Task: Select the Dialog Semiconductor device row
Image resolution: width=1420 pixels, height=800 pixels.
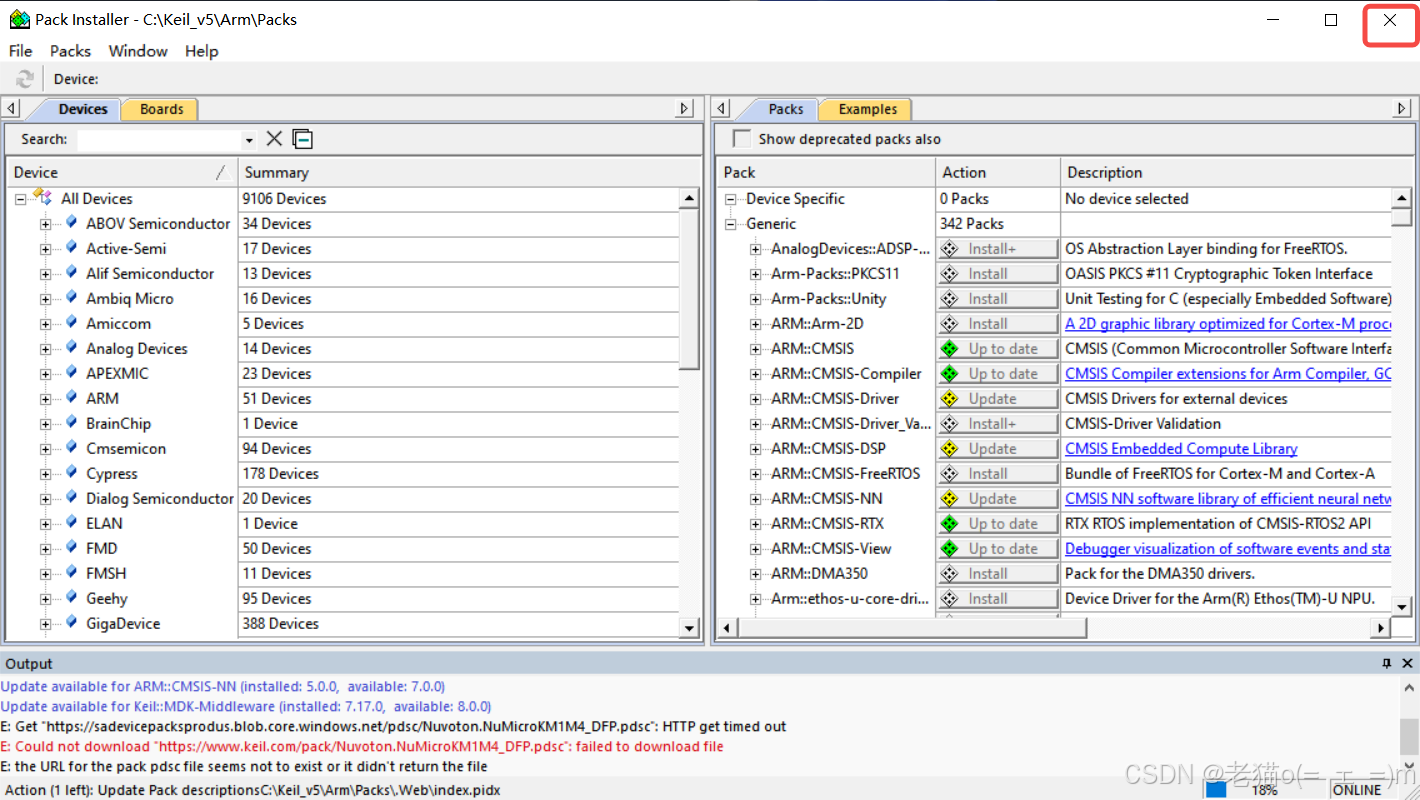Action: click(x=343, y=498)
